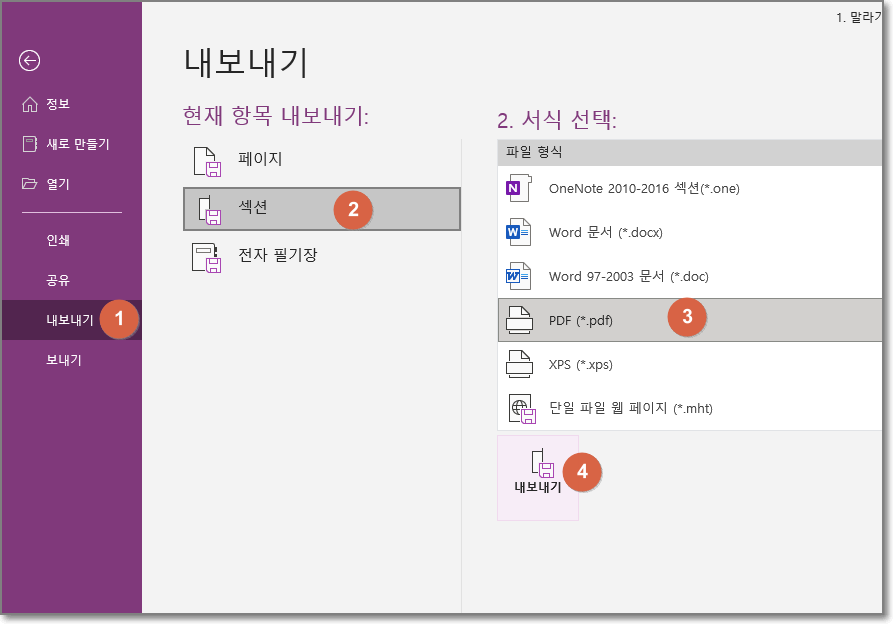Image resolution: width=893 pixels, height=624 pixels.
Task: Open the 열기 file page
Action: pos(54,184)
